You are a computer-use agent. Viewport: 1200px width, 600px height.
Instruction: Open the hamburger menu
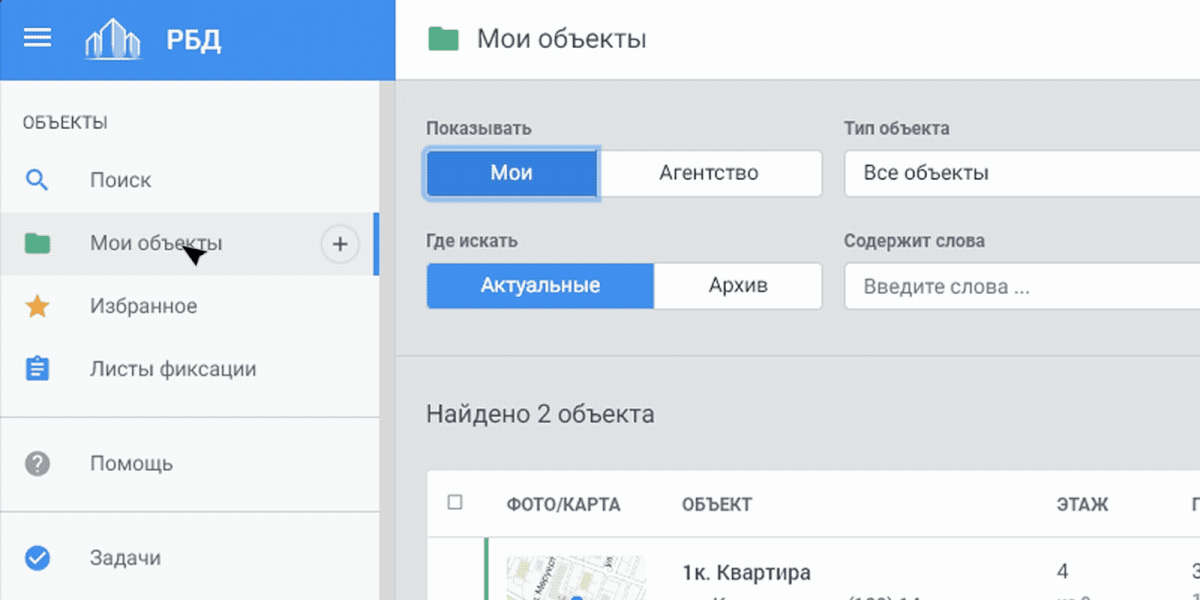point(37,38)
